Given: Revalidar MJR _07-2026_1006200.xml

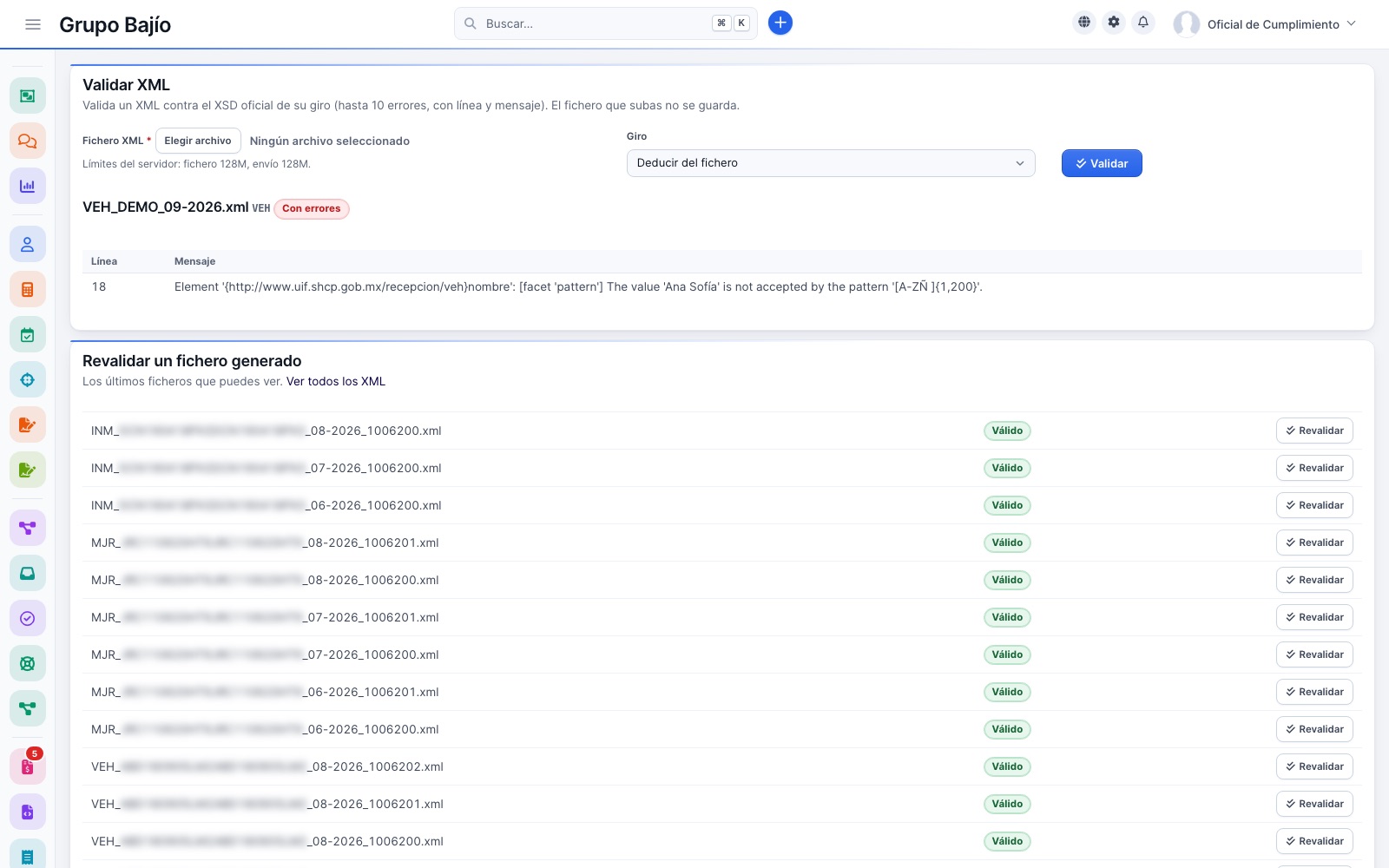Looking at the screenshot, I should pyautogui.click(x=1314, y=654).
